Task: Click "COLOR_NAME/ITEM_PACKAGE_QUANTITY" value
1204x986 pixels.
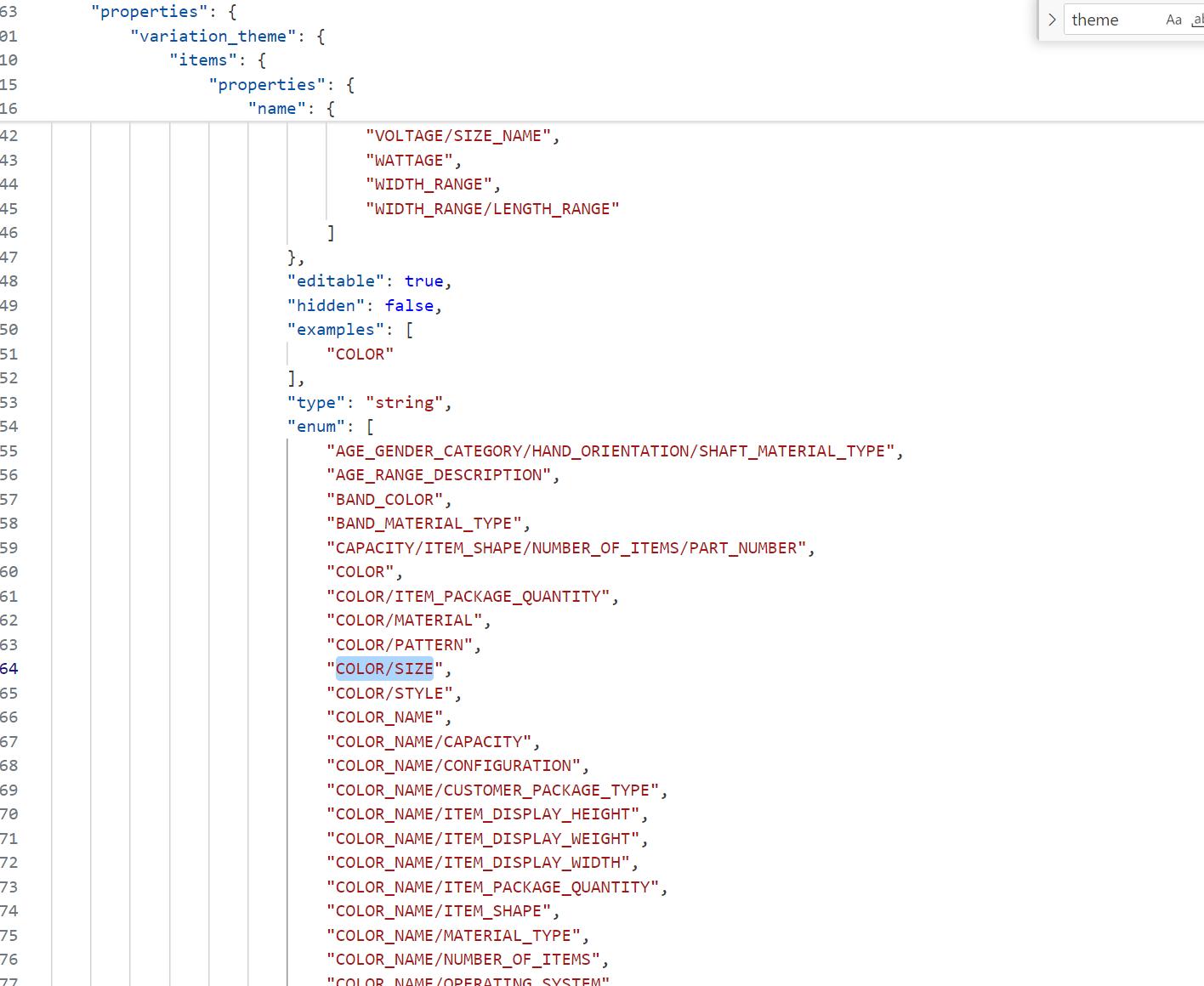Action: 493,887
